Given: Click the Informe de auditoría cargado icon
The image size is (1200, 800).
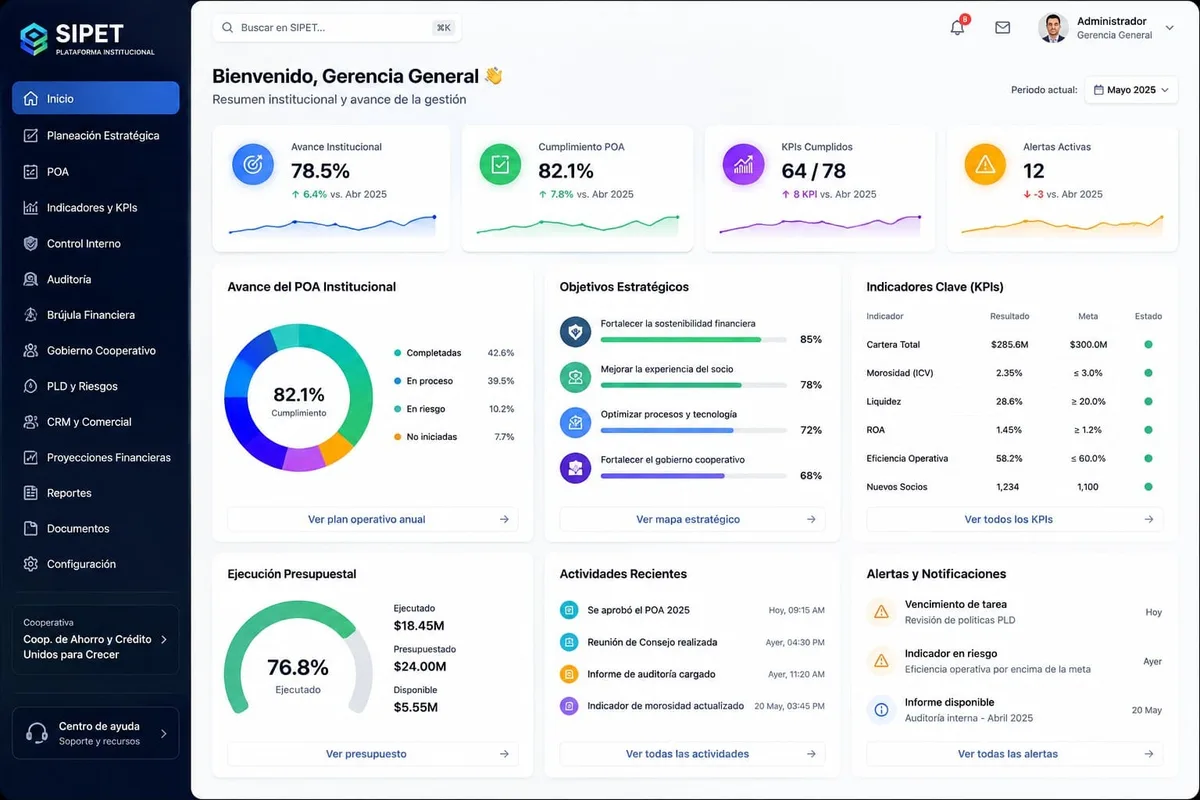Looking at the screenshot, I should (569, 674).
